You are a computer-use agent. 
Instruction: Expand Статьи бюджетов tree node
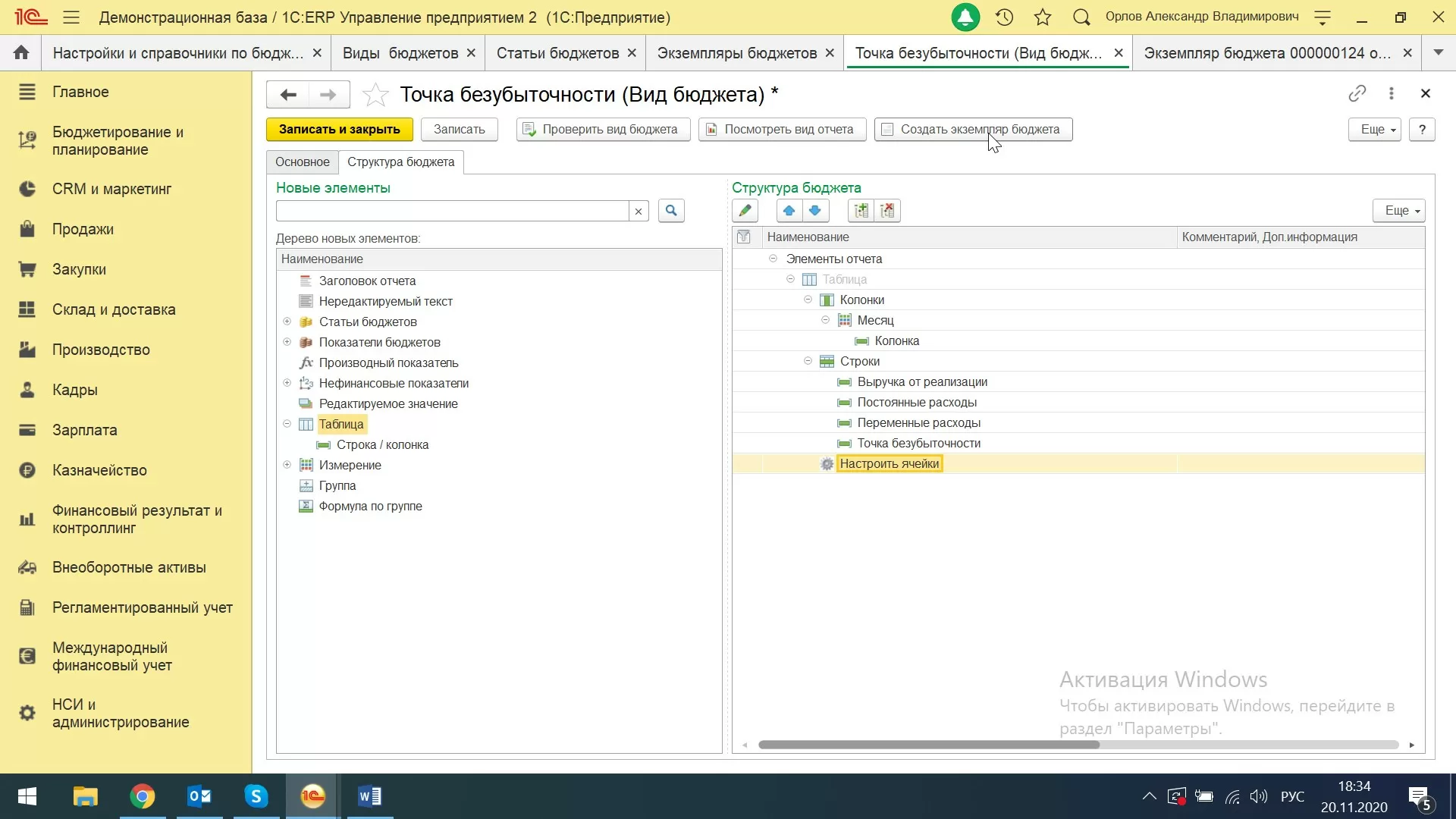(287, 322)
